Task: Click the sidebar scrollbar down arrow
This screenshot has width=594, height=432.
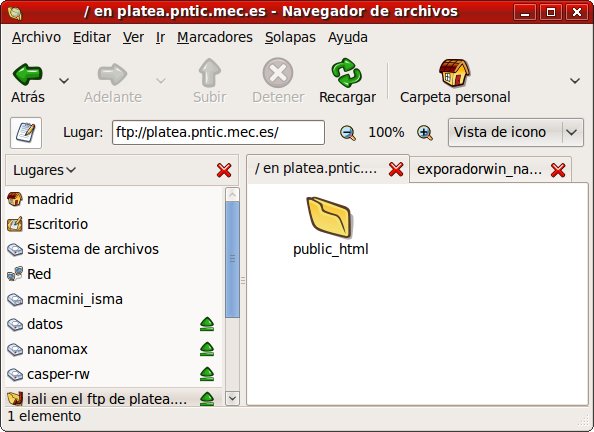Action: pyautogui.click(x=232, y=399)
